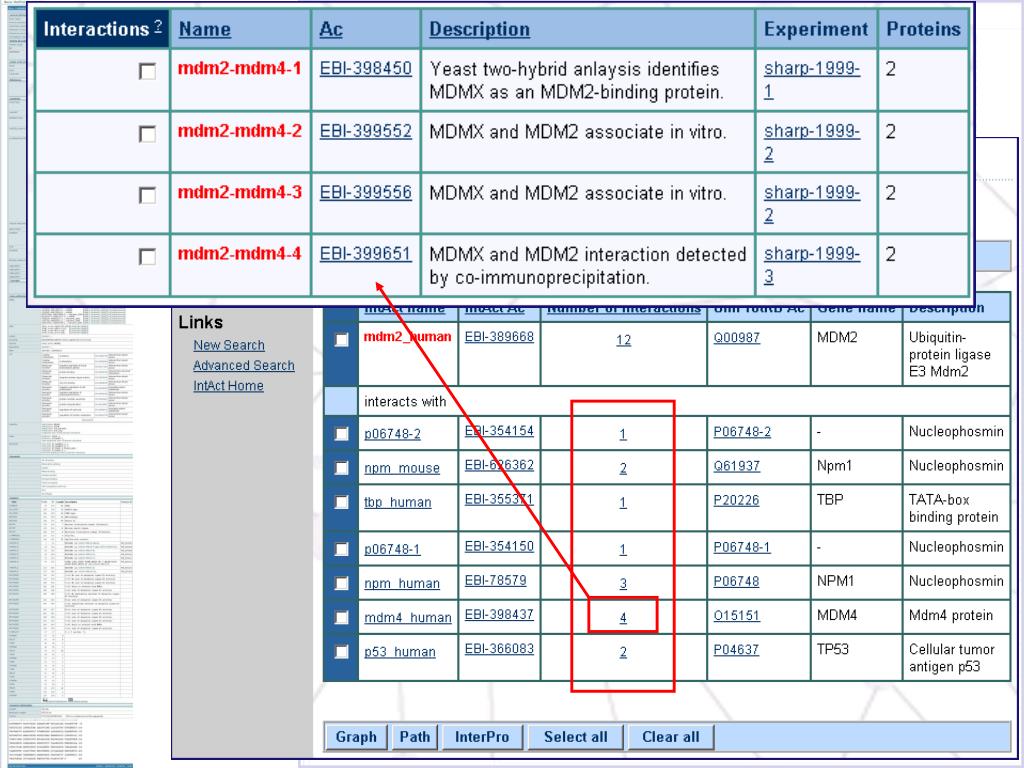Open IntAct Ac EBI-389668
1024x768 pixels.
499,336
